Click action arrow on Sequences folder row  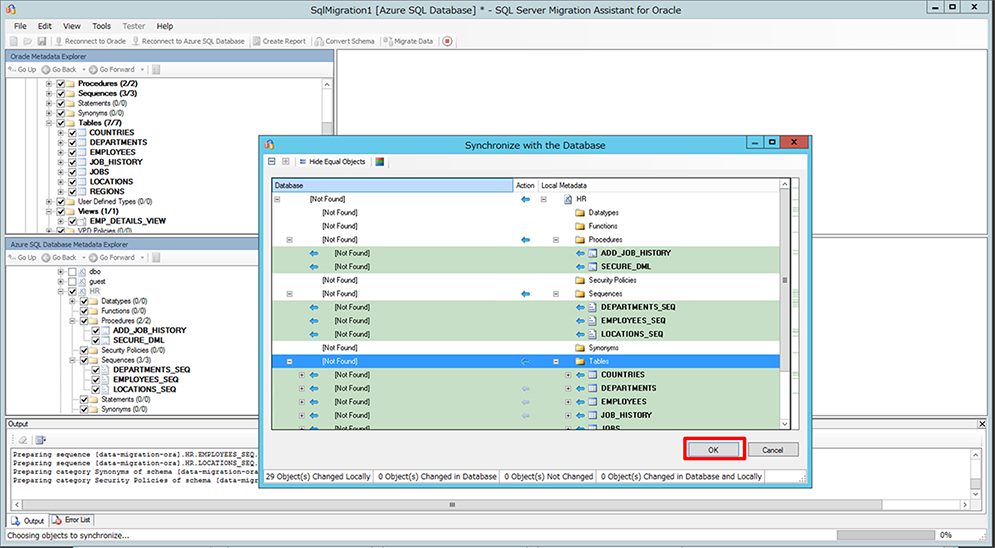[525, 294]
